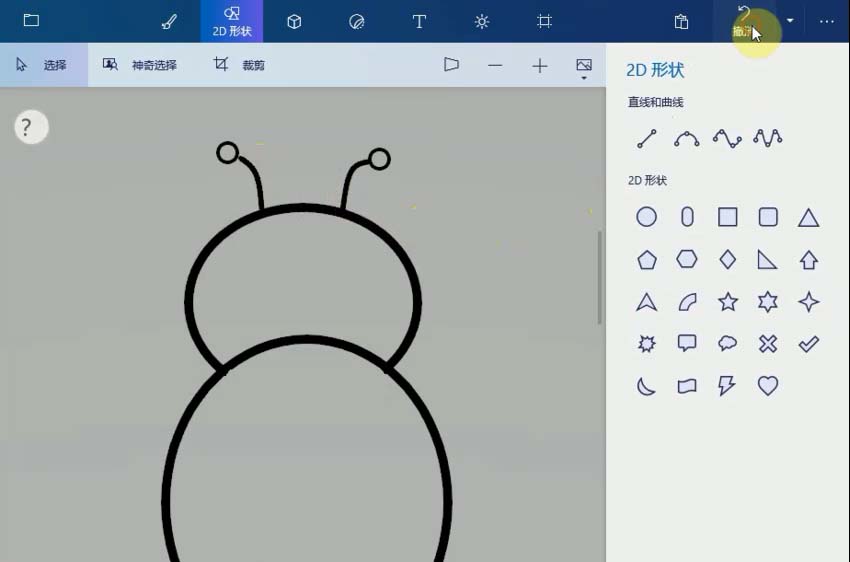Open the Stickers tab

tap(357, 22)
